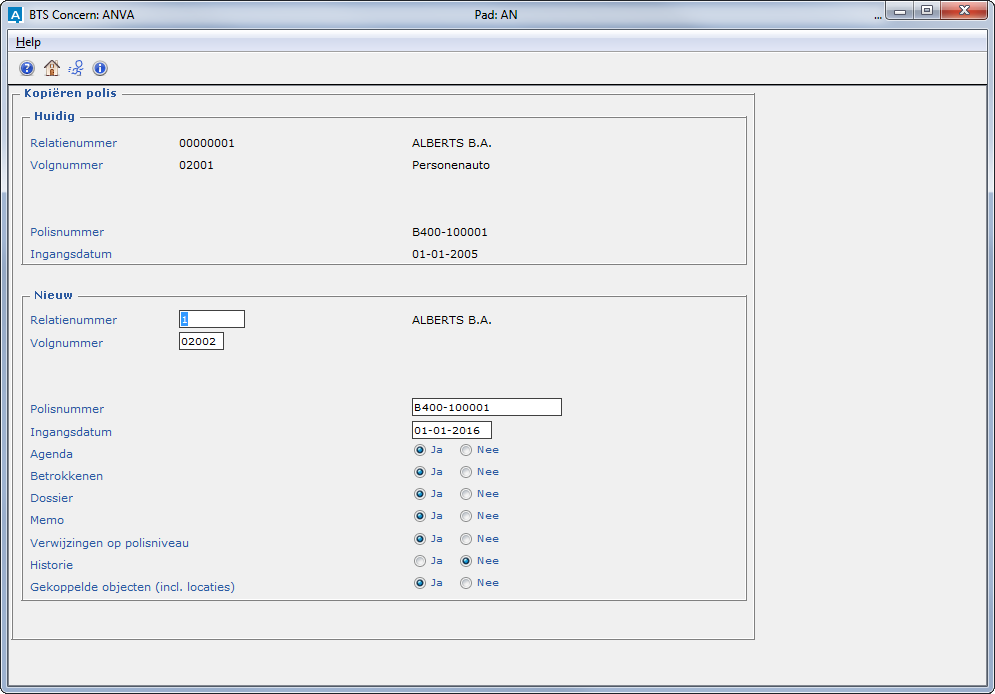
Task: Click the Volgnummer field showing 02002
Action: click(201, 342)
